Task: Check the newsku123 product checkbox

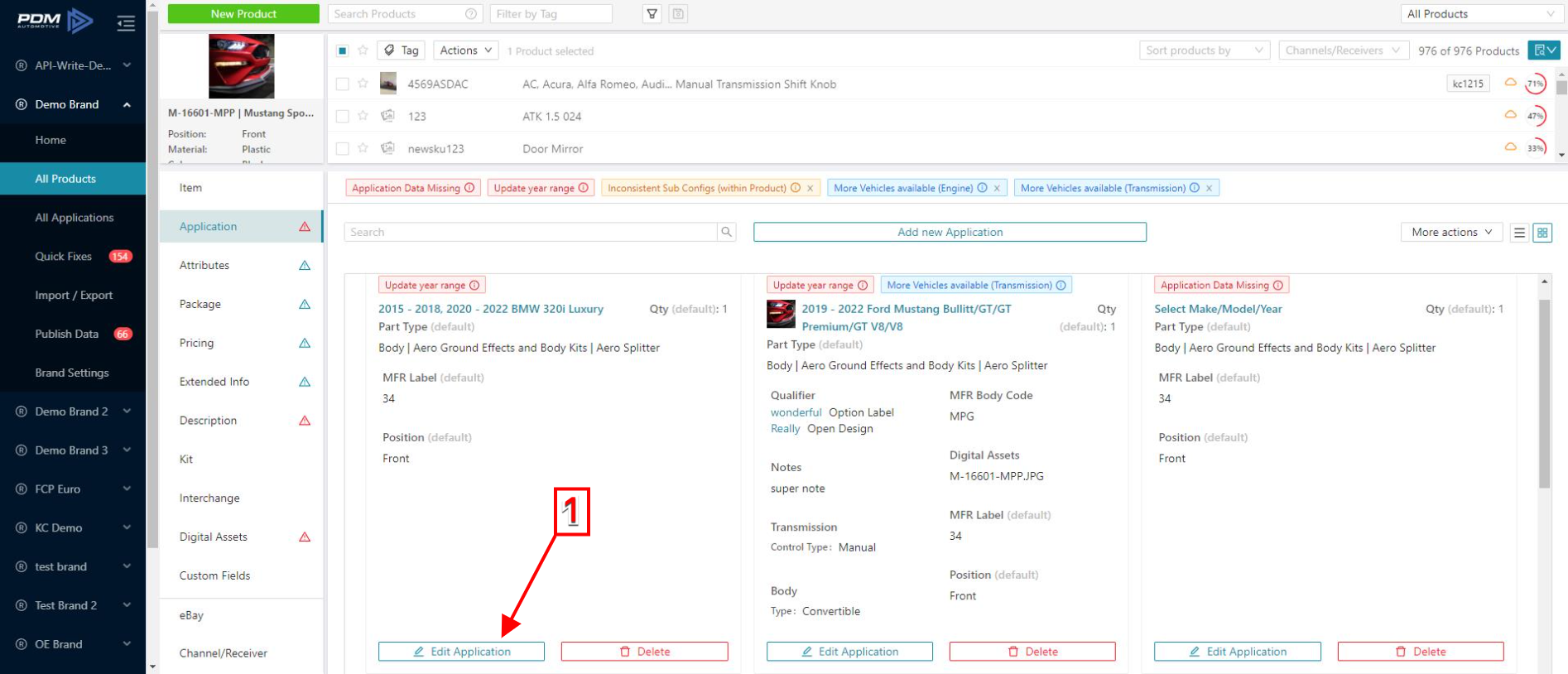Action: tap(342, 148)
